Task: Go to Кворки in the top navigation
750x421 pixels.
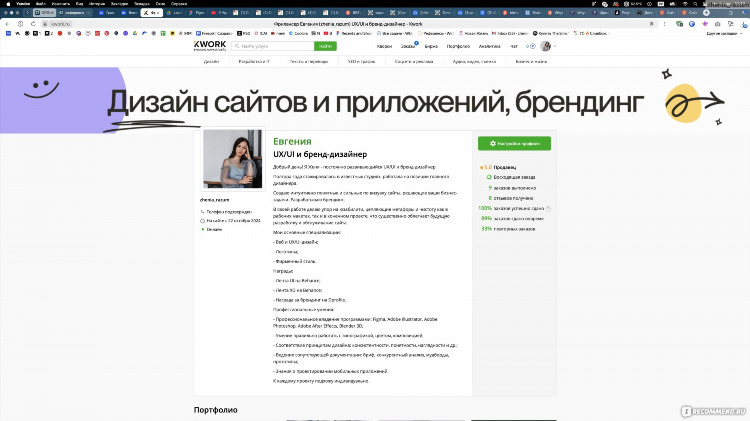Action: point(384,46)
